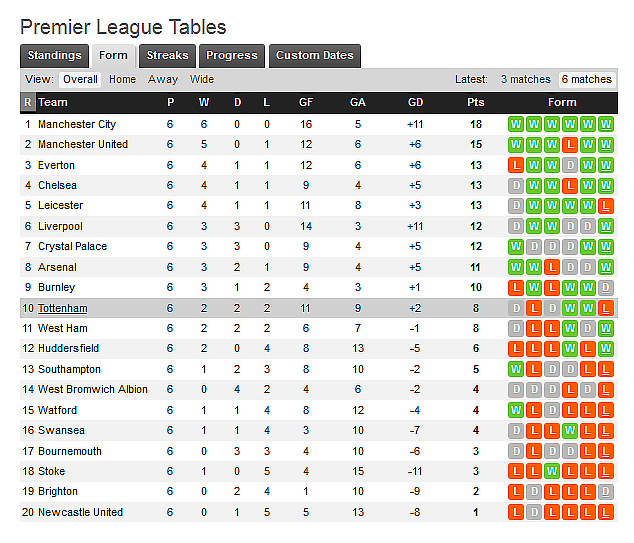Select the Home view filter
This screenshot has height=543, width=634.
coord(123,79)
